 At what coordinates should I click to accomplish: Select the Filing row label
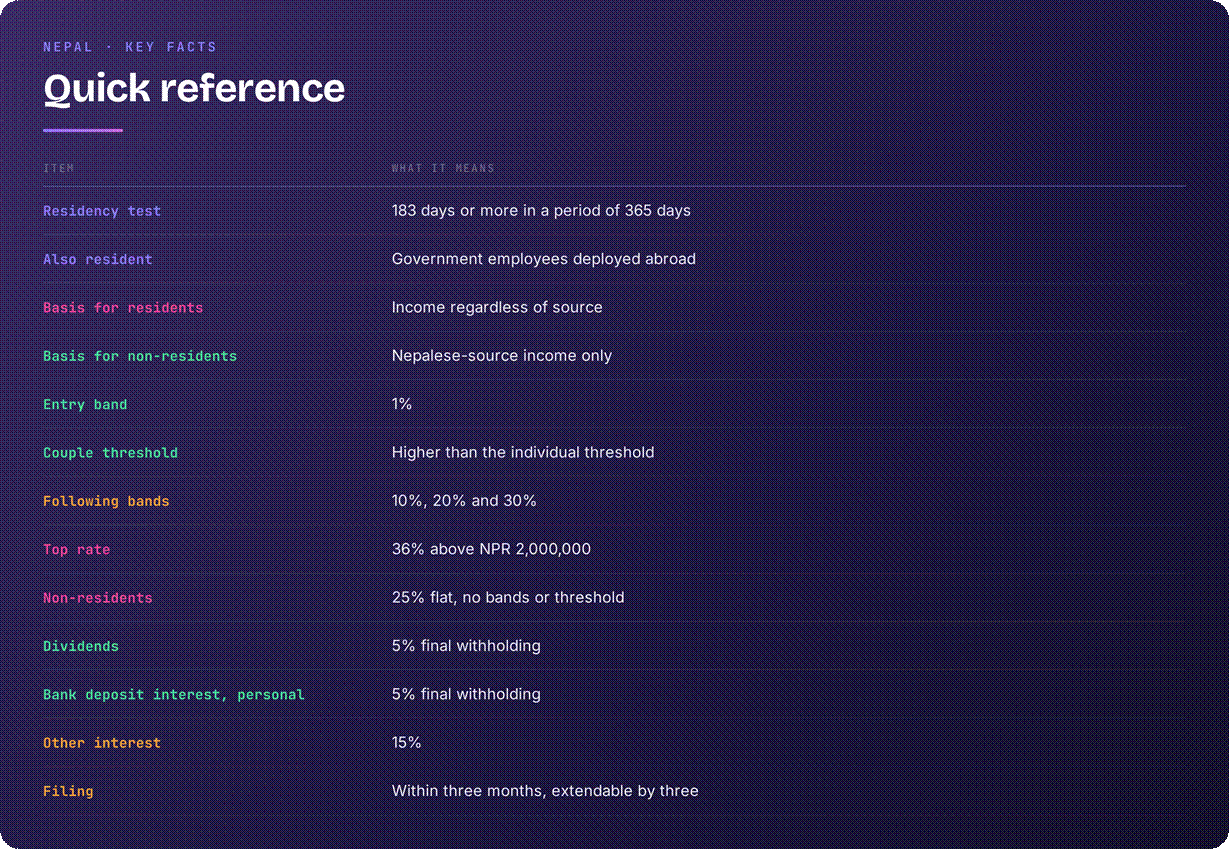click(x=68, y=791)
